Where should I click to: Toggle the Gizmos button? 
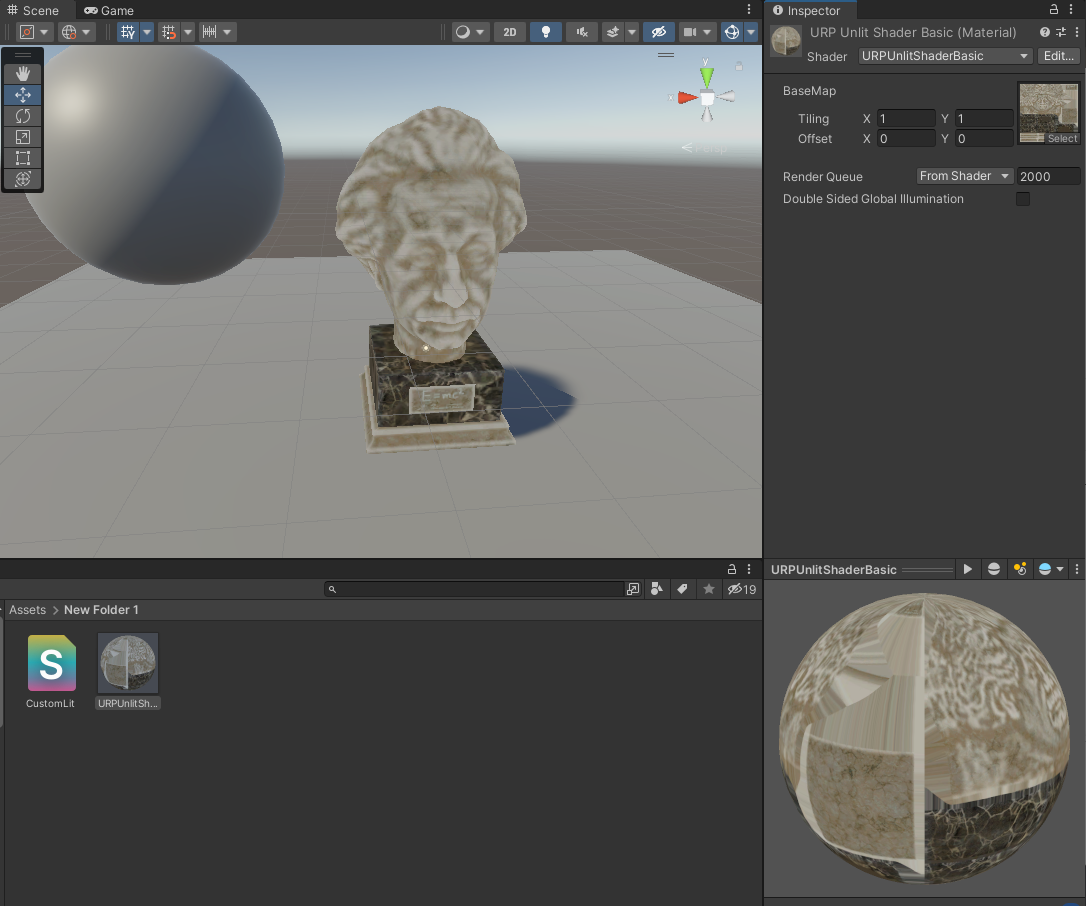tap(732, 32)
